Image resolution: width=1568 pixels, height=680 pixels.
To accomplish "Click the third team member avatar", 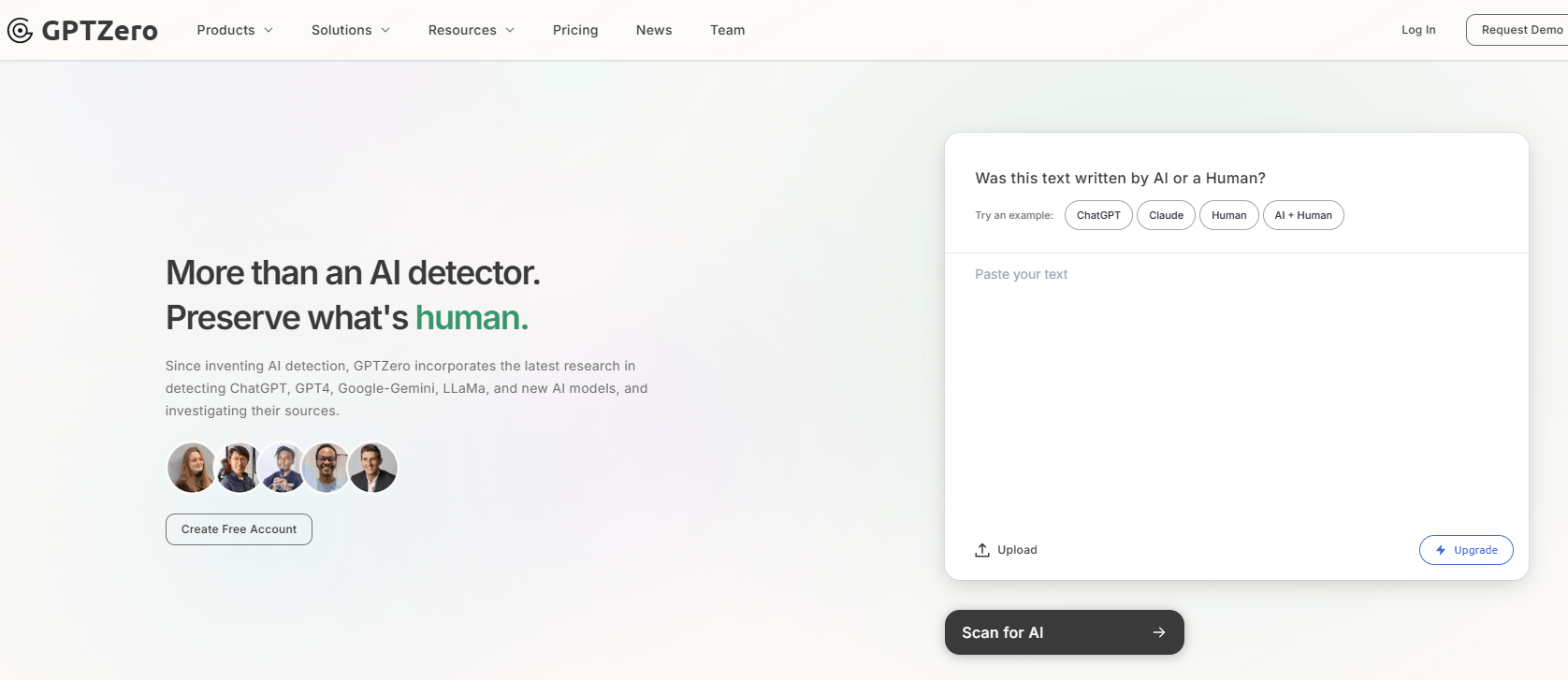I will click(283, 468).
